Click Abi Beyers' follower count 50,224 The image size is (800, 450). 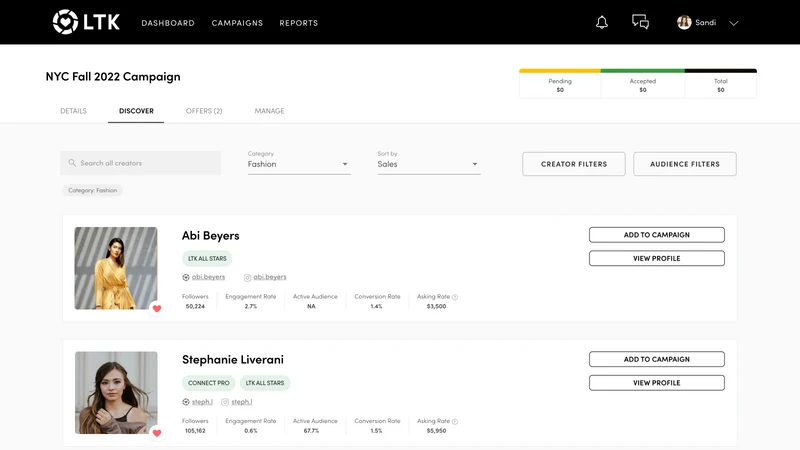tap(195, 306)
